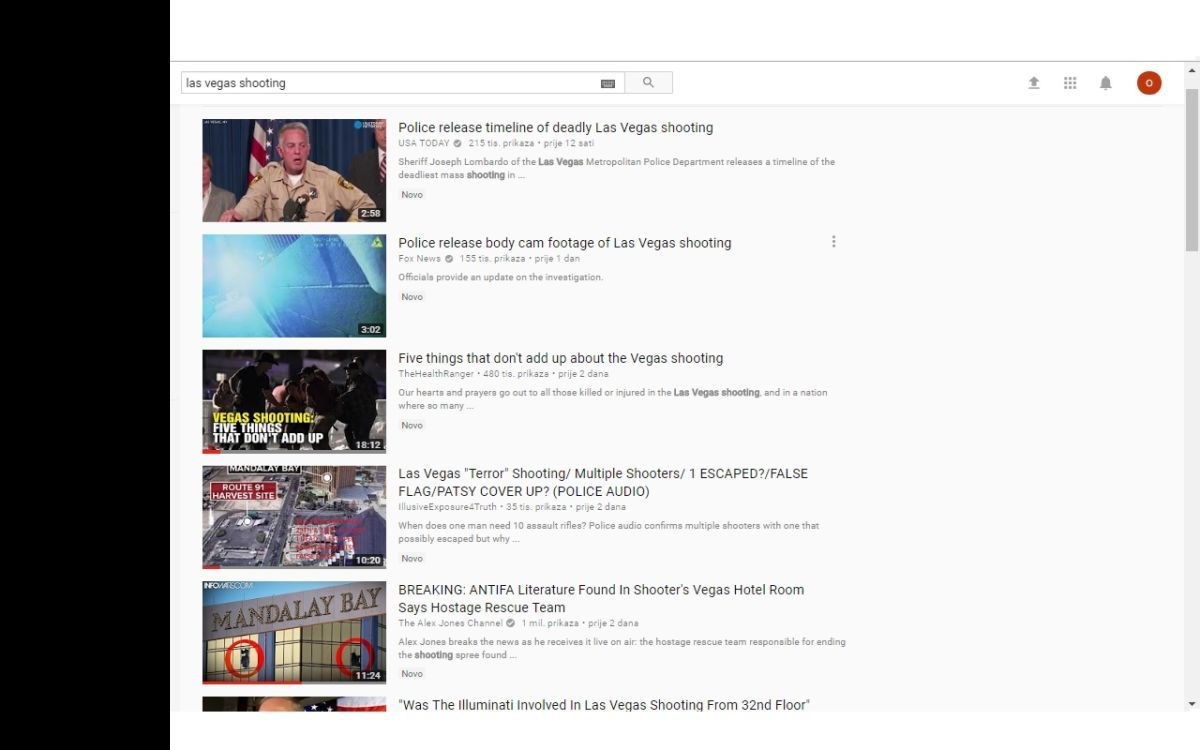1200x750 pixels.
Task: Open 'Las Vegas "Terror" Shooting/ Multiple Shooters' title
Action: click(x=603, y=482)
